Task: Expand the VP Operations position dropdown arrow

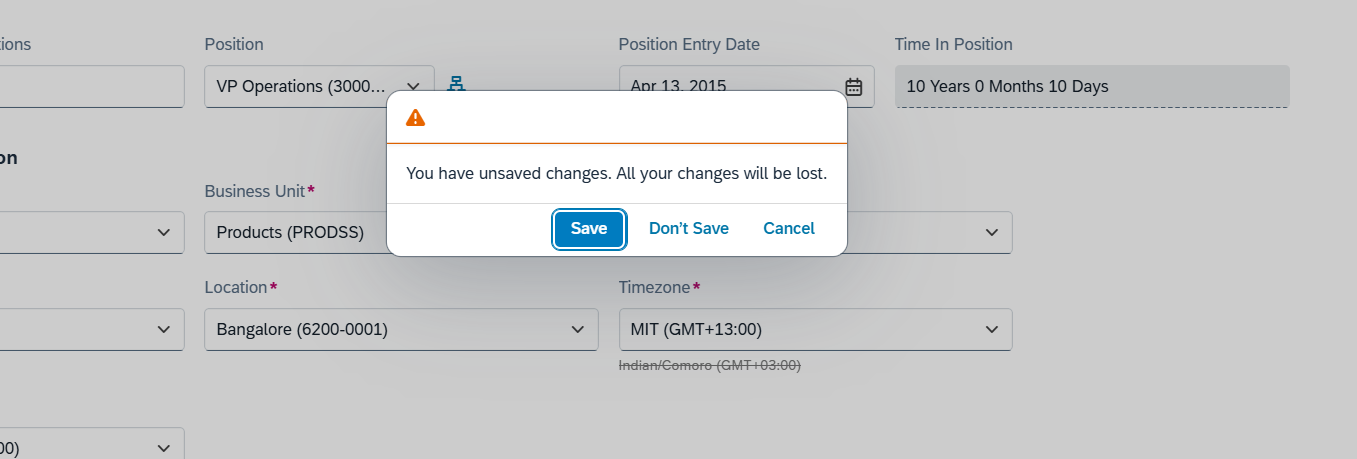Action: 413,86
